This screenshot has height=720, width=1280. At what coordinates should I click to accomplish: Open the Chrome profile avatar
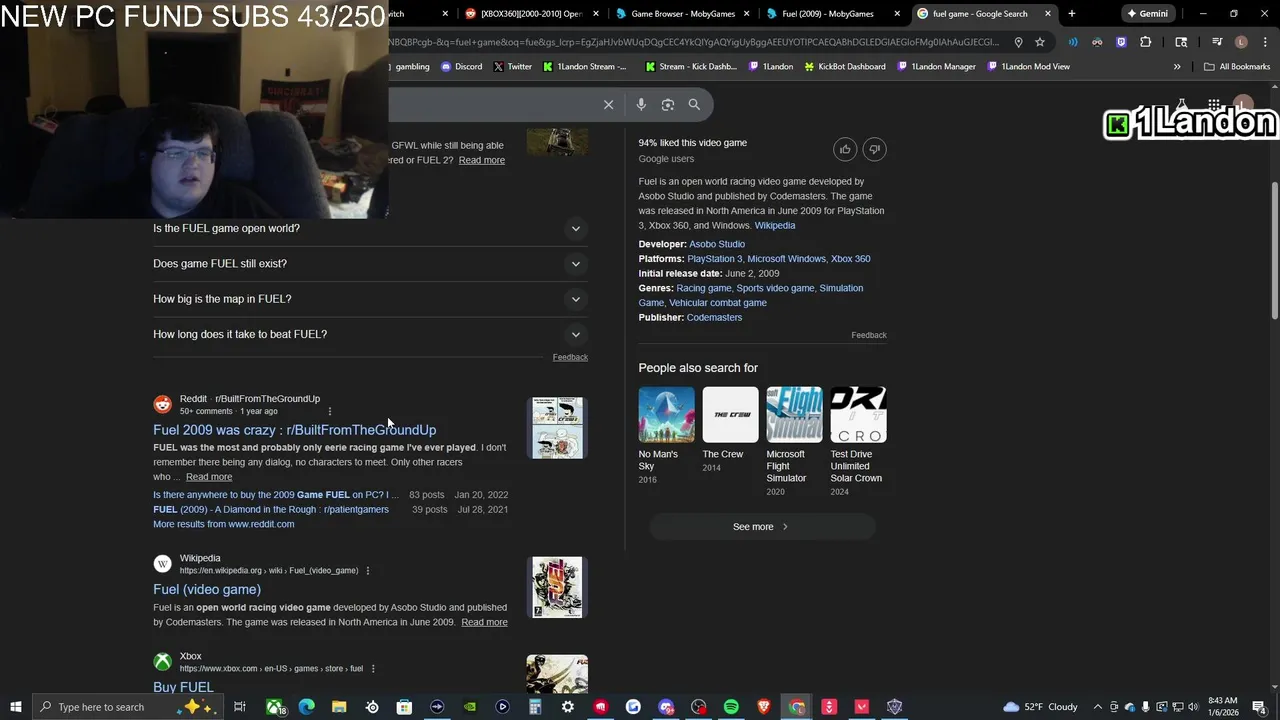pyautogui.click(x=1241, y=42)
